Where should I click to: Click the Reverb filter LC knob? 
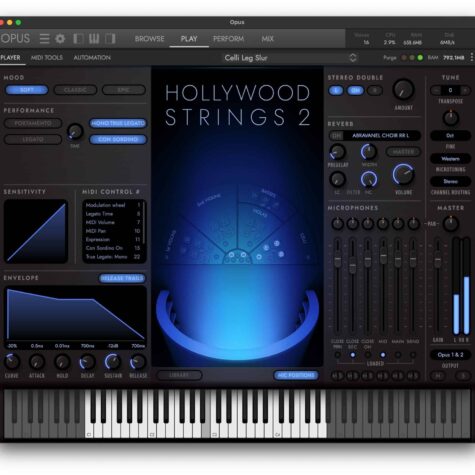point(338,179)
